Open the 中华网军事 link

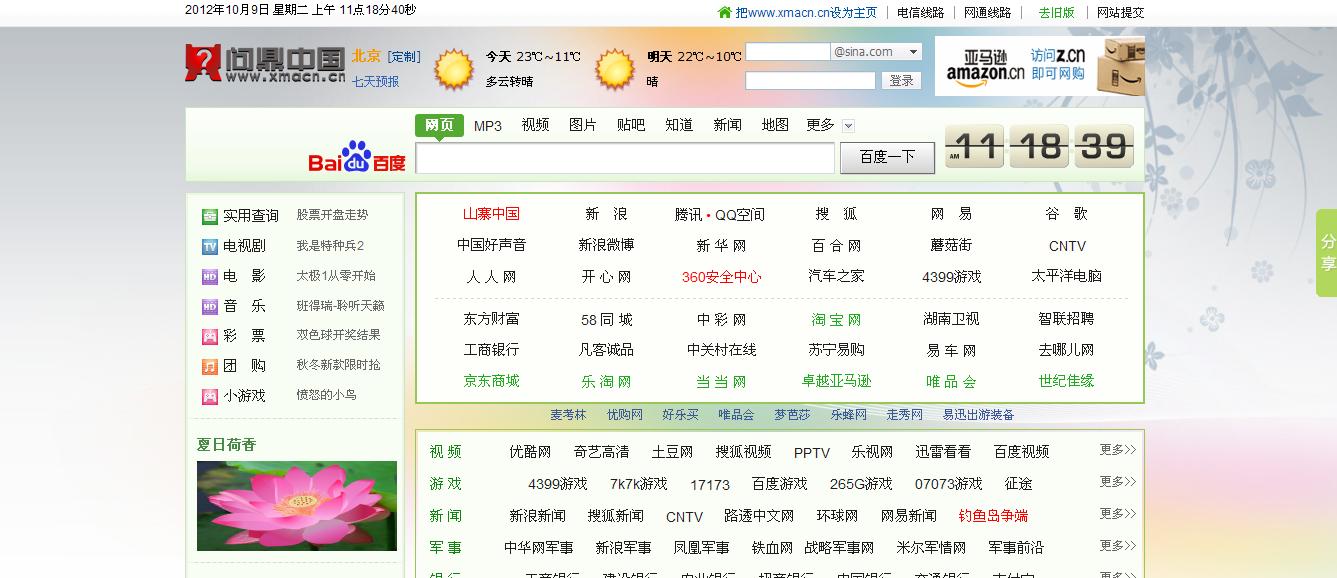click(538, 548)
